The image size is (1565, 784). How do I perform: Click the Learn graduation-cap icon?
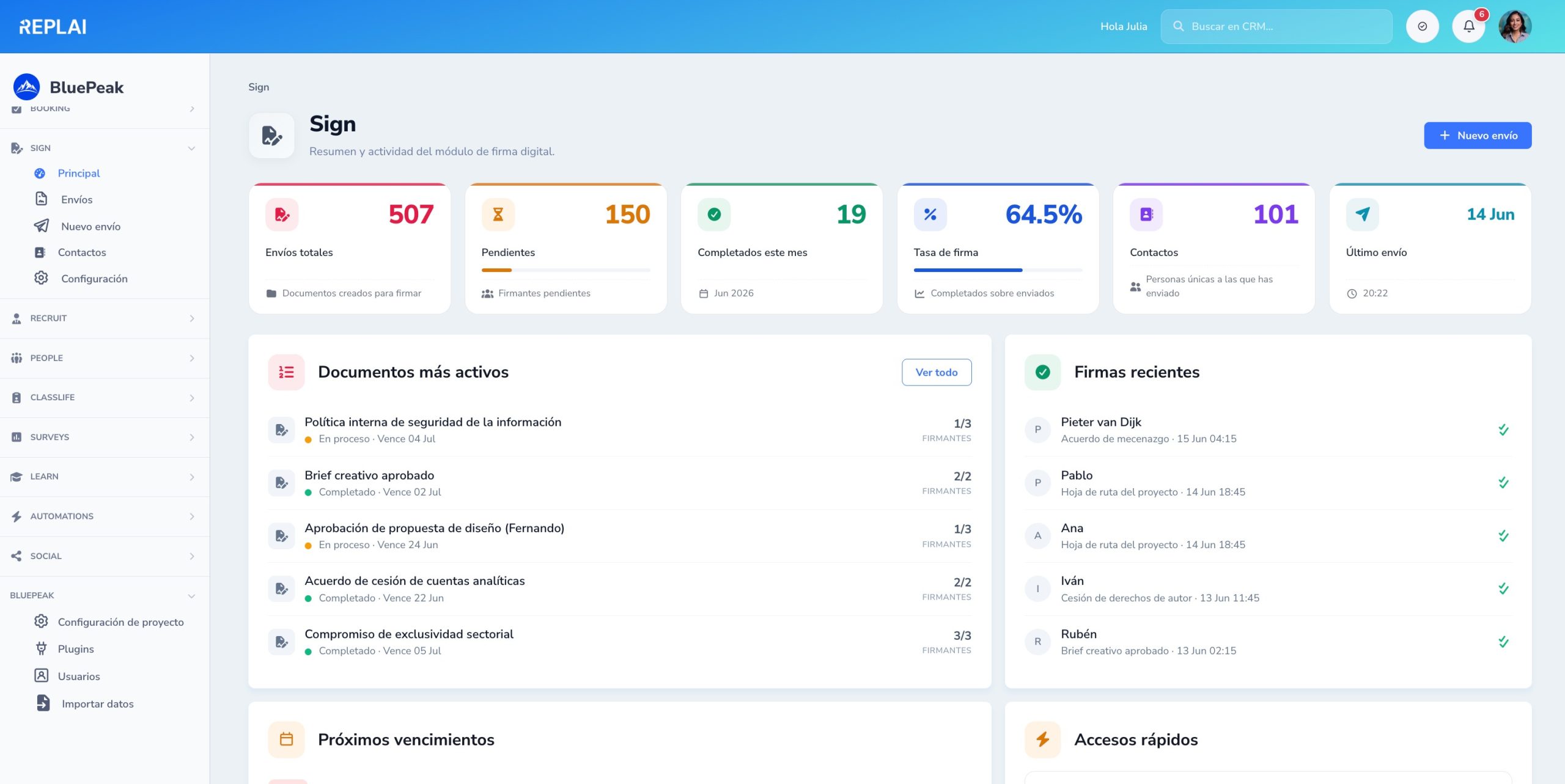17,477
